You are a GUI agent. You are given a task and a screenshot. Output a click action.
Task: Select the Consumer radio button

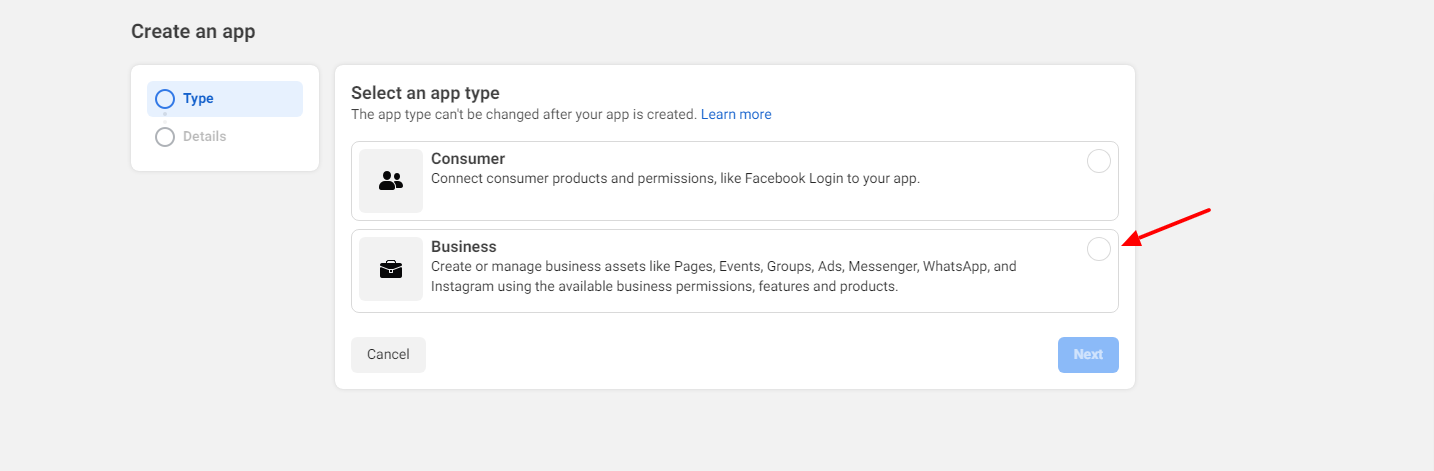tap(1098, 161)
